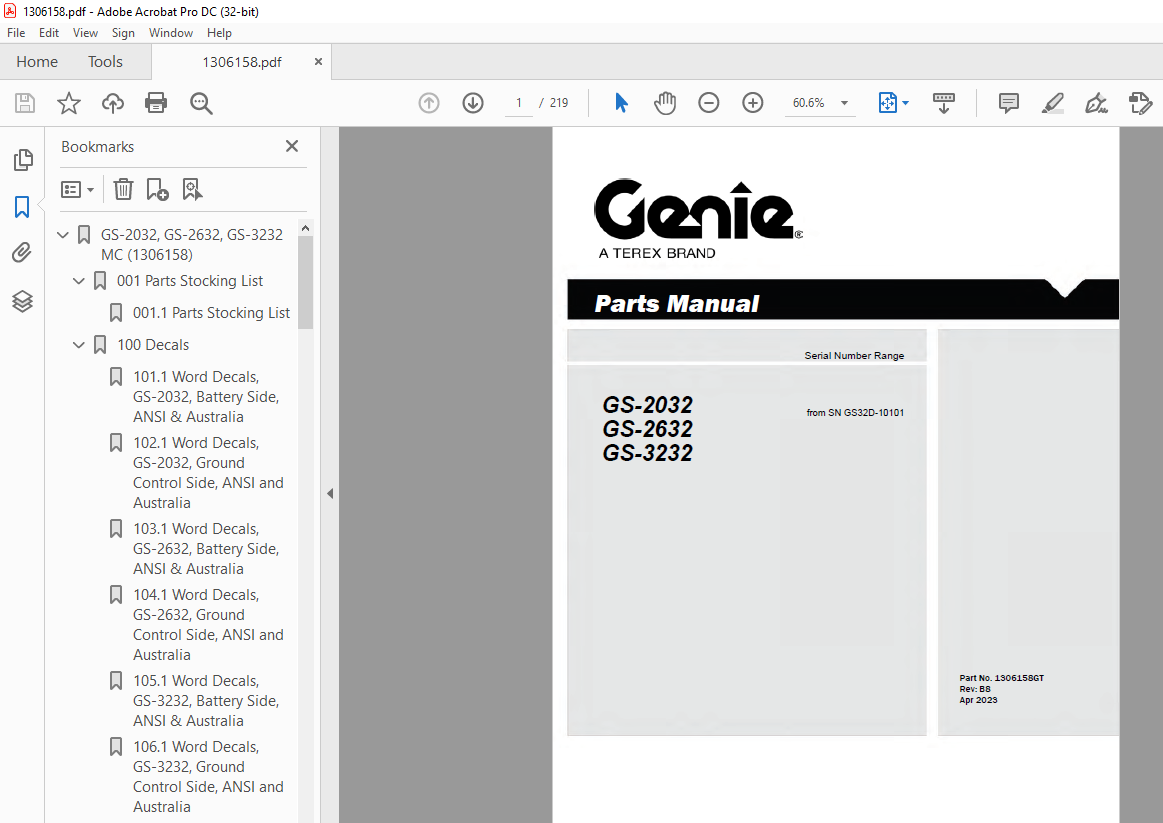
Task: Click the scrolling mode keyboard icon
Action: pos(943,103)
